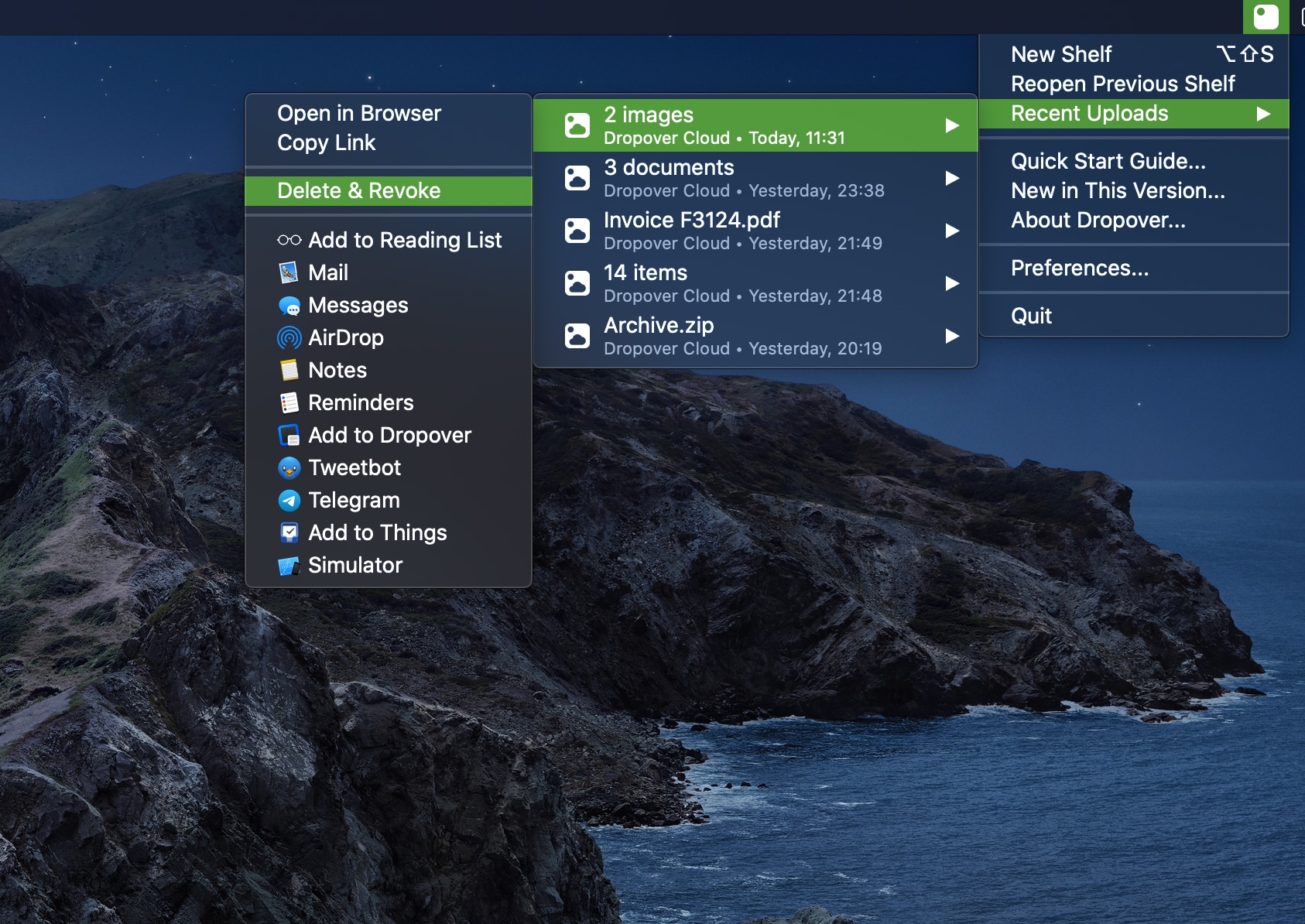Click the Telegram paper plane icon

(289, 500)
